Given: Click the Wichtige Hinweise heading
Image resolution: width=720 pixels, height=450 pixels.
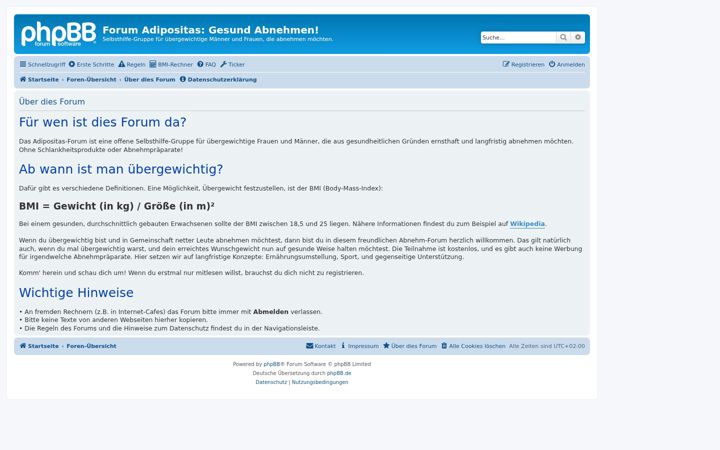Looking at the screenshot, I should coord(76,293).
